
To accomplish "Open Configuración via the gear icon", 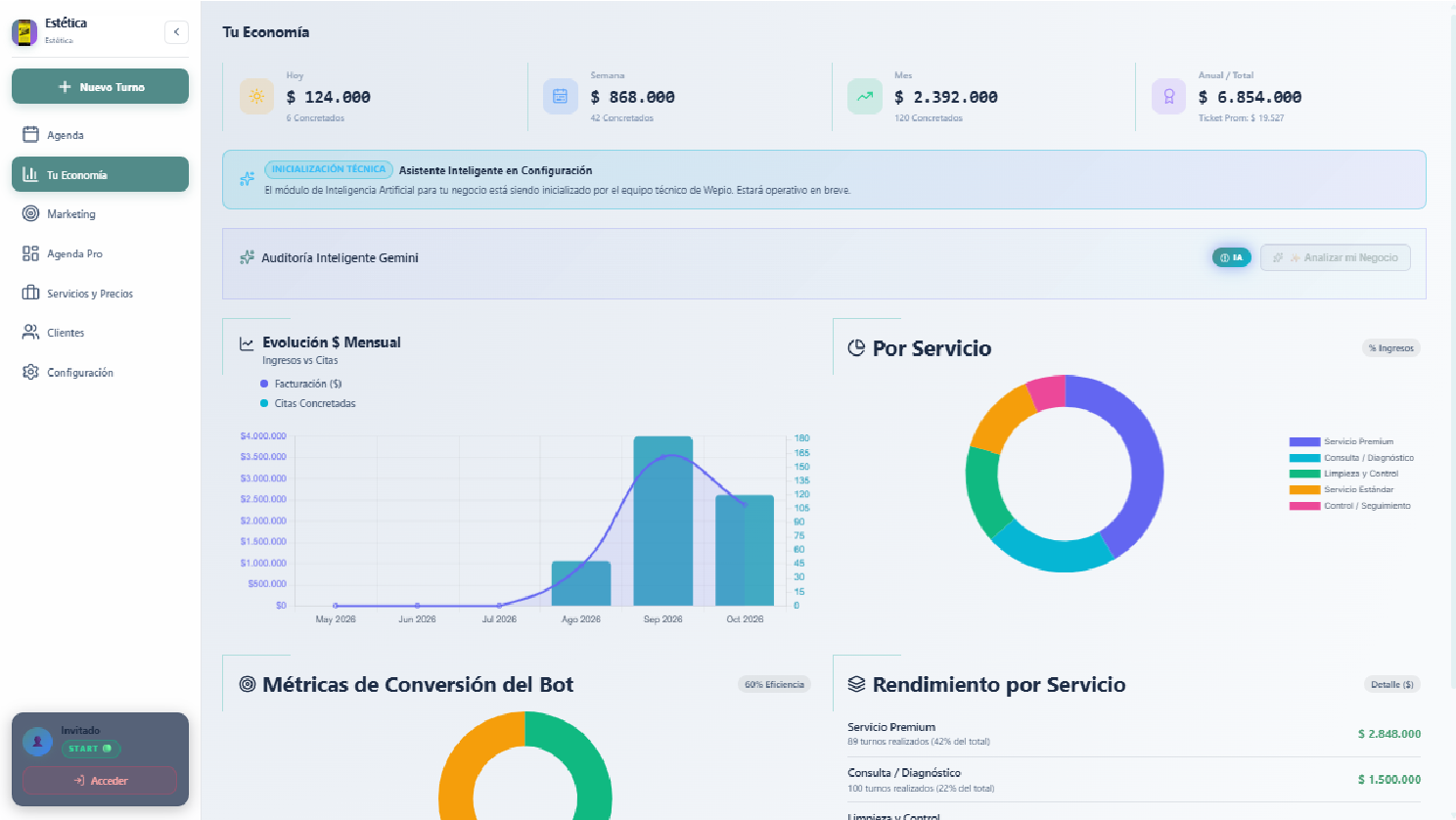I will tap(30, 373).
